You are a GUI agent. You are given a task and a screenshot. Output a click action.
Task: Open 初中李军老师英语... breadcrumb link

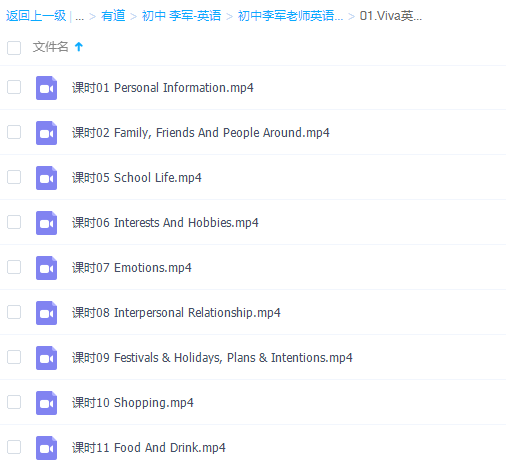pyautogui.click(x=290, y=16)
